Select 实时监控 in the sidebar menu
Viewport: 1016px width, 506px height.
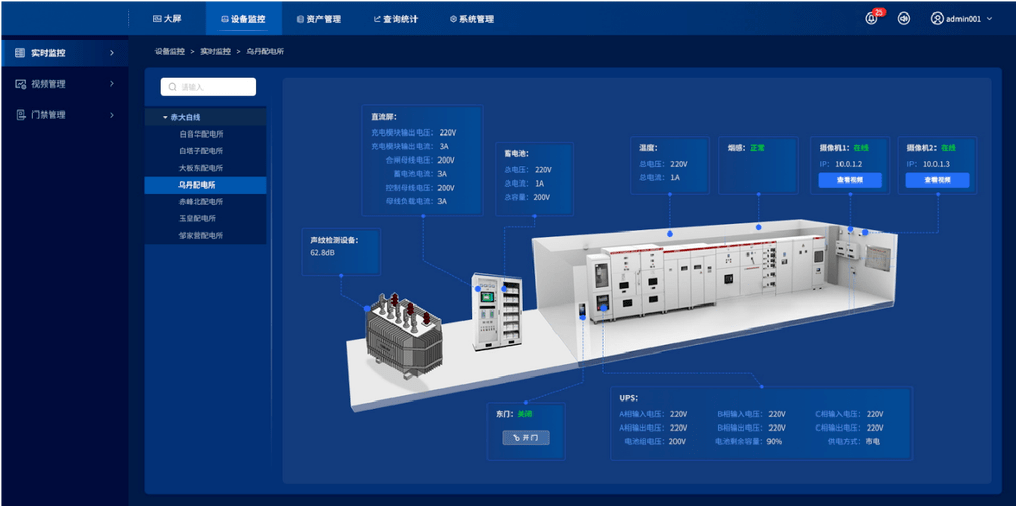[x=64, y=53]
